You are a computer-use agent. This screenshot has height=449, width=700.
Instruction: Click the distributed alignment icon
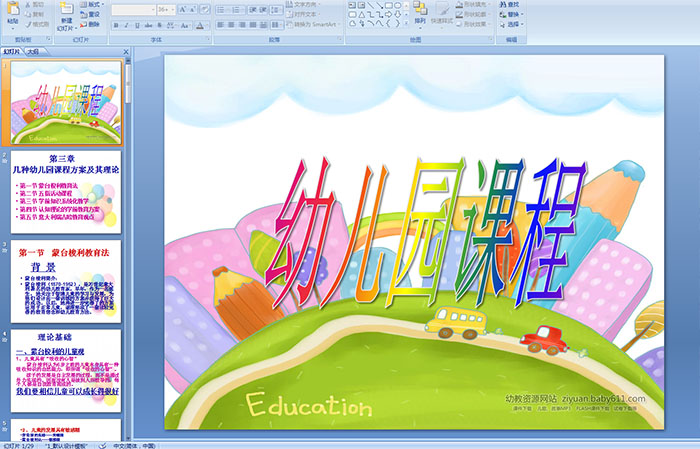pyautogui.click(x=263, y=25)
